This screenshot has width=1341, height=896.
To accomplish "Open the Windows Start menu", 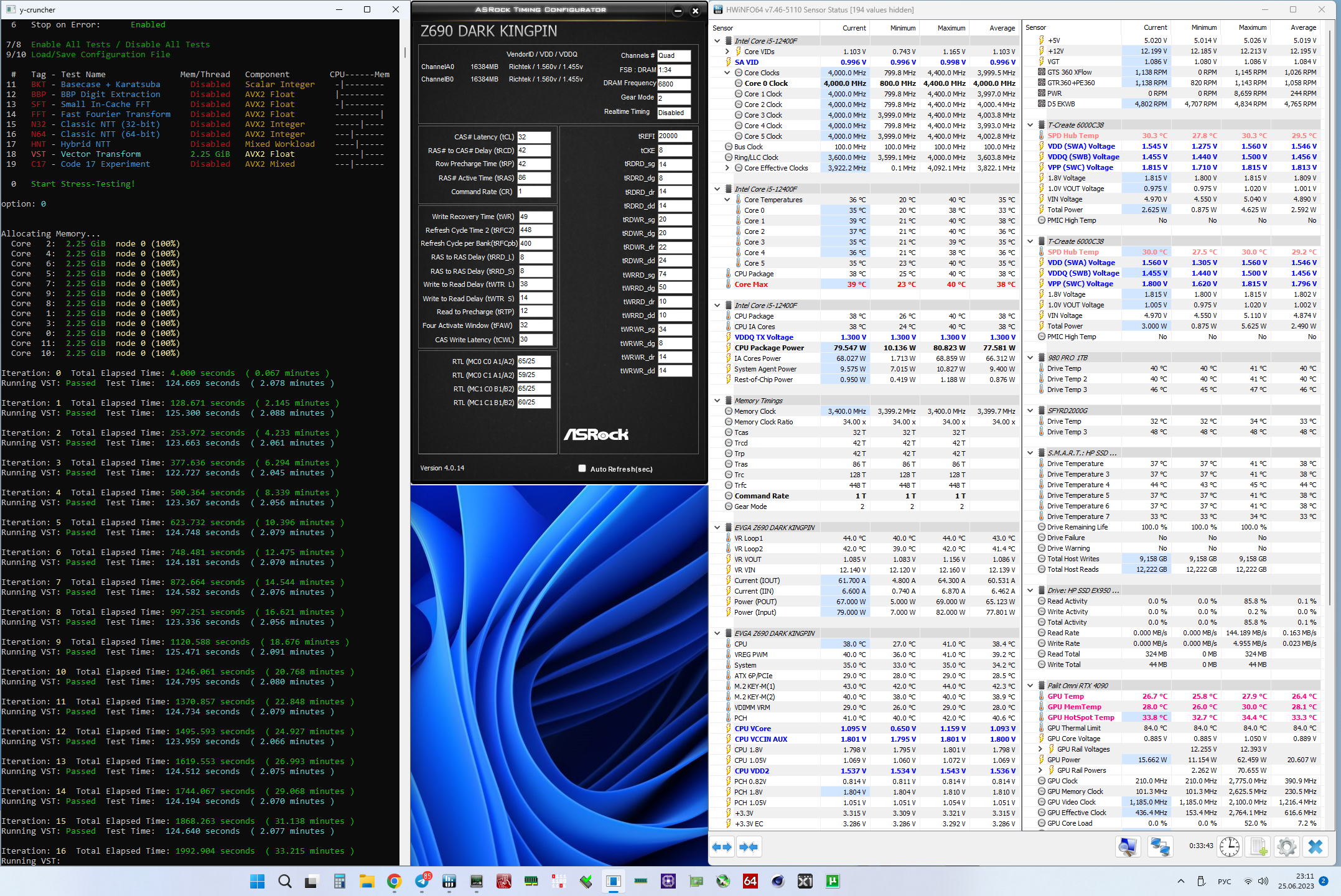I will [x=257, y=881].
